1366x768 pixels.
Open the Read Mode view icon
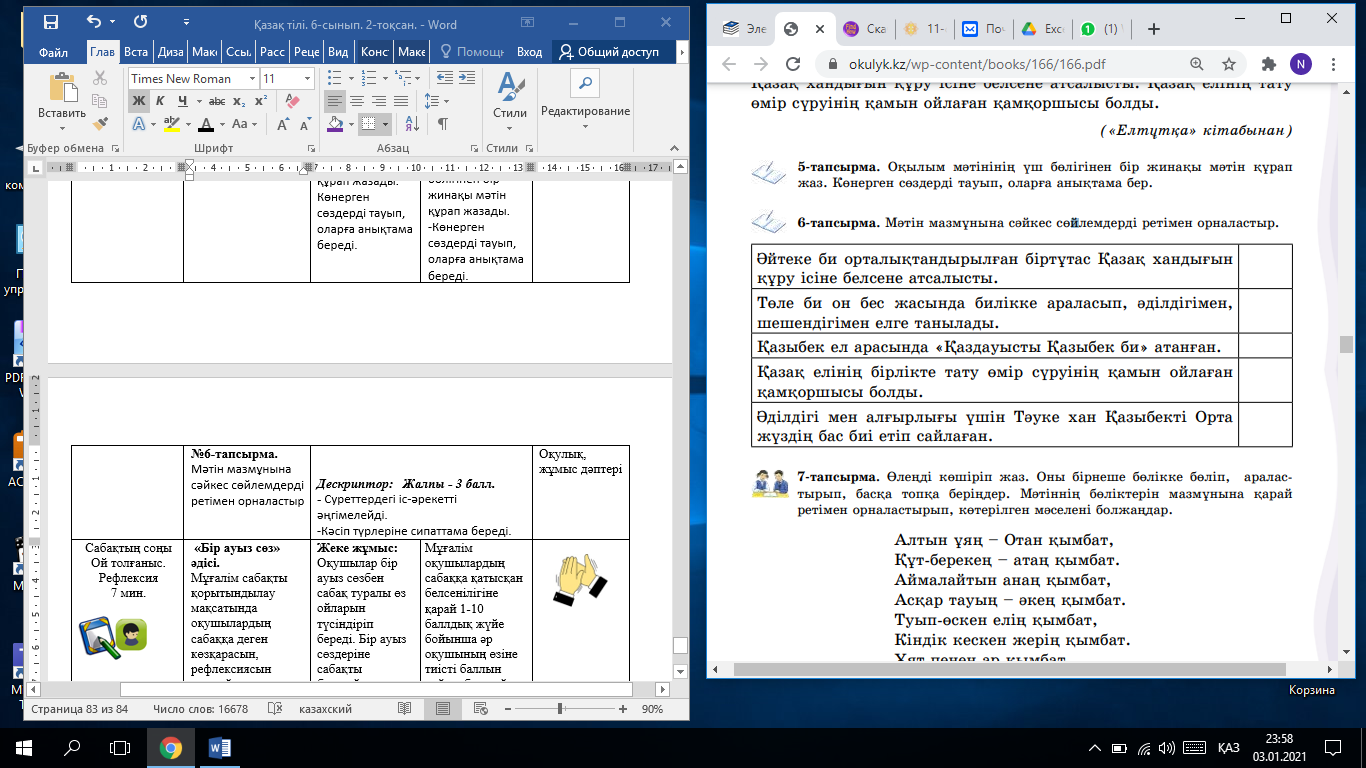coord(404,708)
